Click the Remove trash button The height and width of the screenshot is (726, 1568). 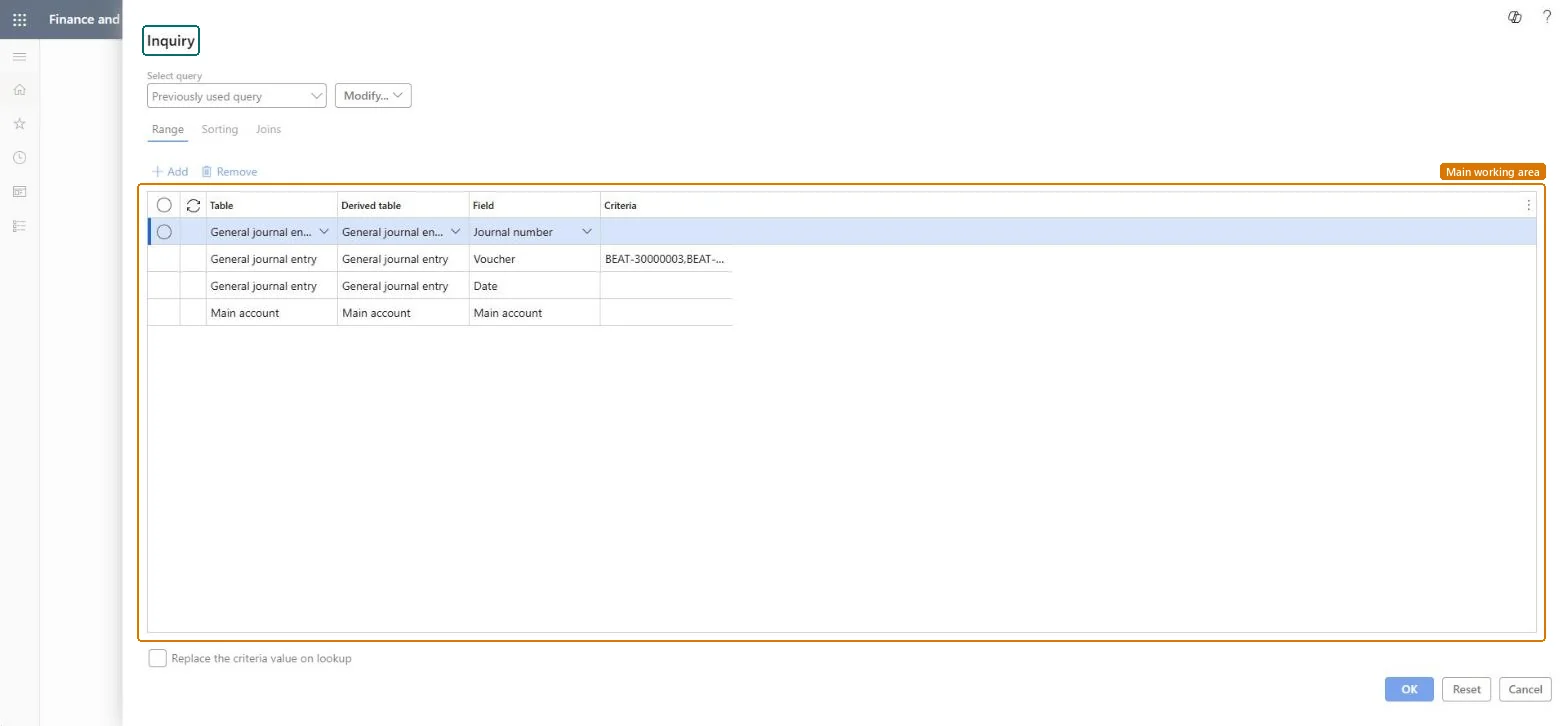[x=229, y=172]
